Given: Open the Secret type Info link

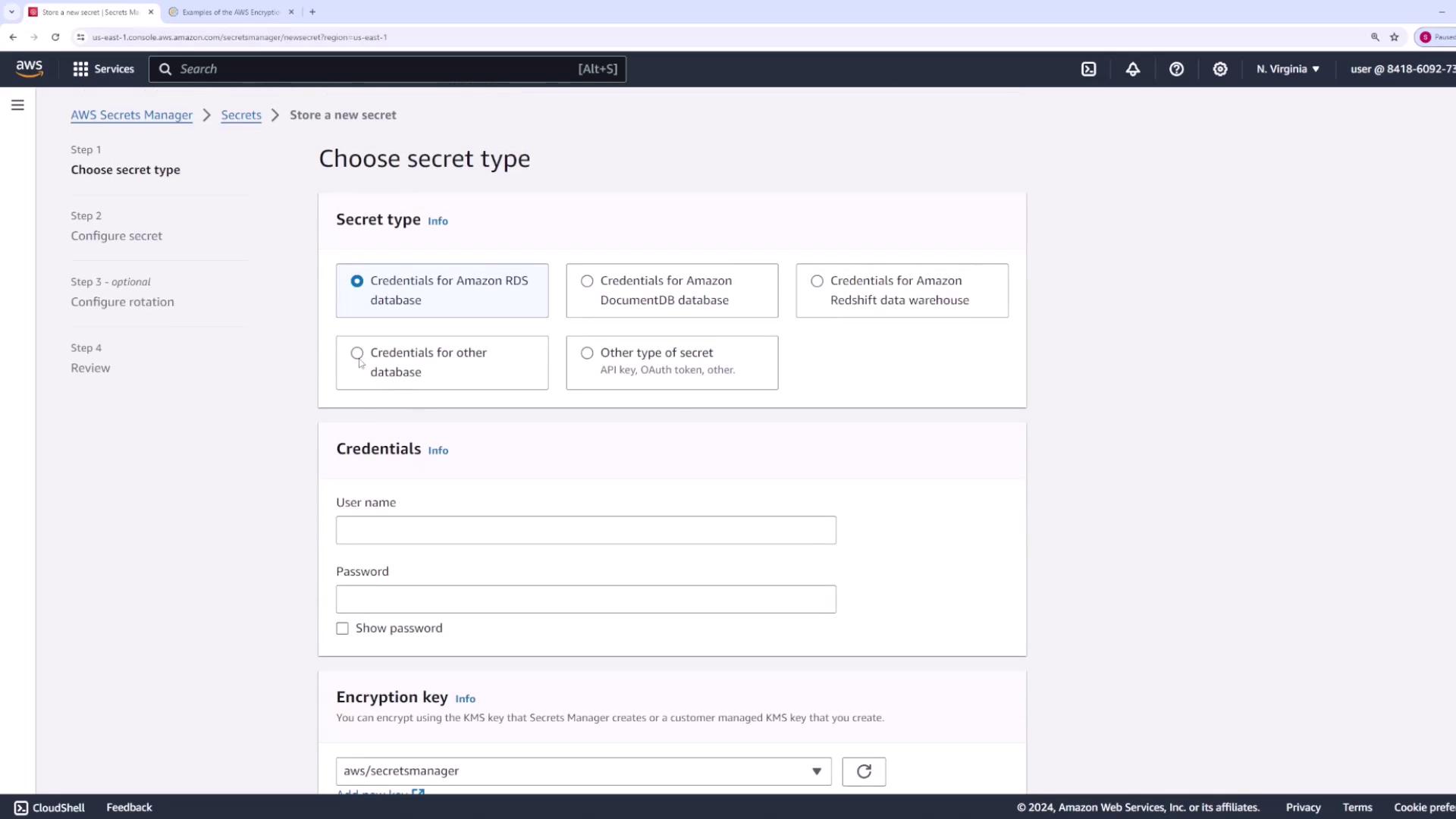Looking at the screenshot, I should (438, 221).
